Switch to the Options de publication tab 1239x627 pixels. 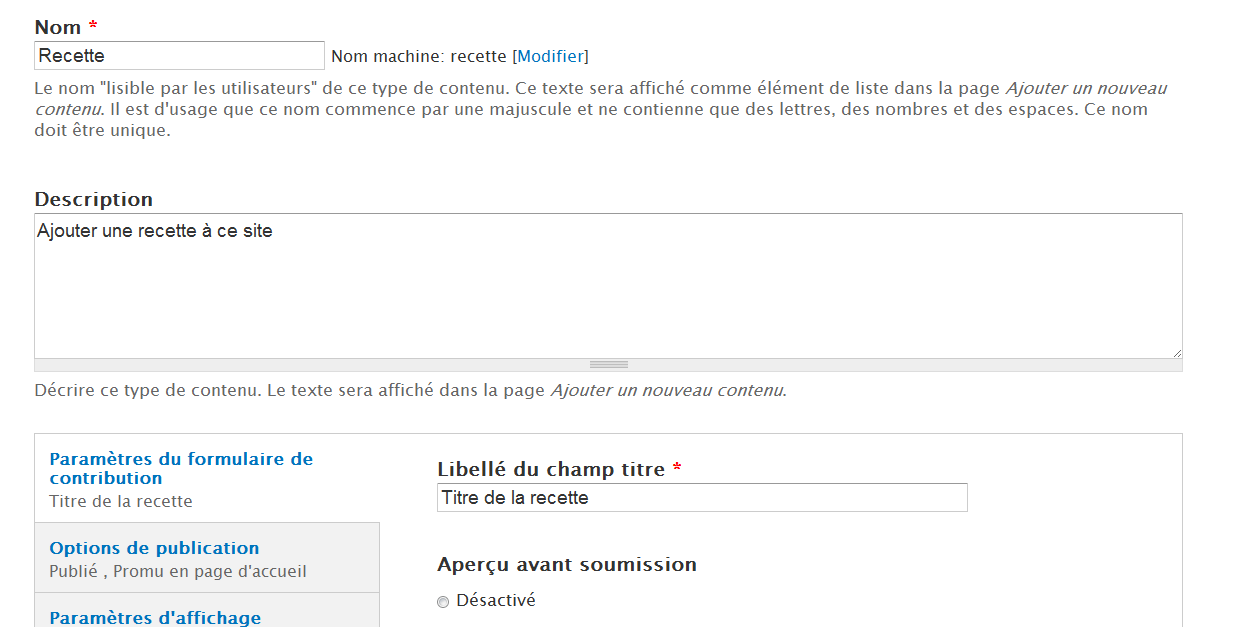(x=154, y=548)
